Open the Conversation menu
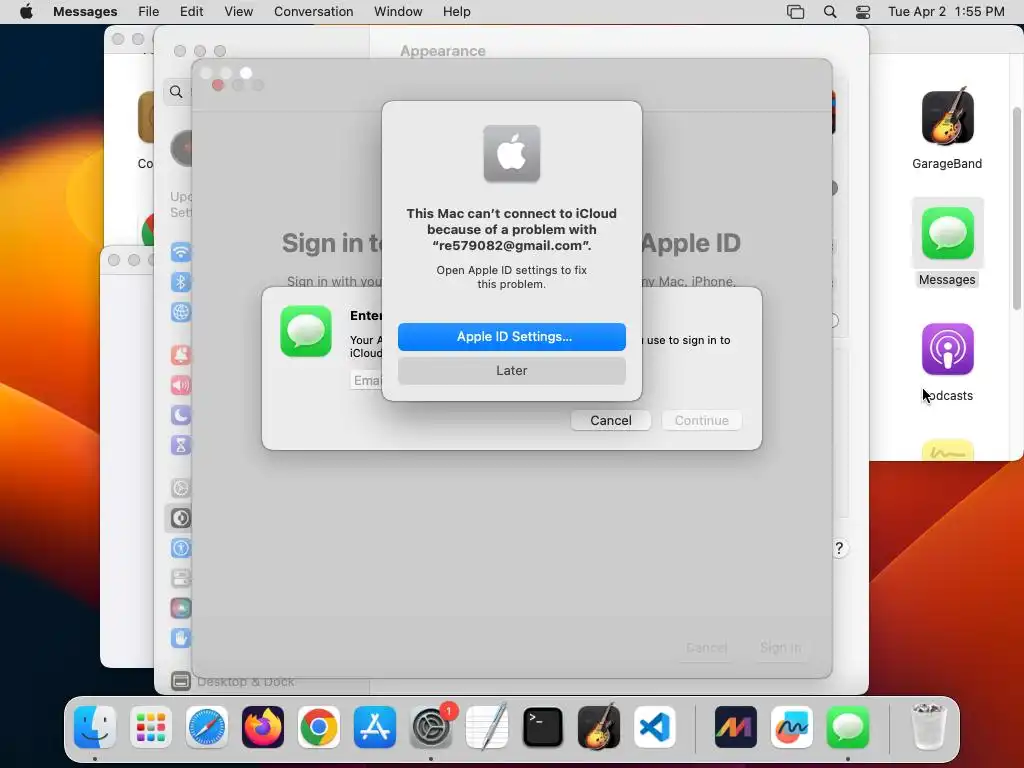The width and height of the screenshot is (1024, 768). 313,12
